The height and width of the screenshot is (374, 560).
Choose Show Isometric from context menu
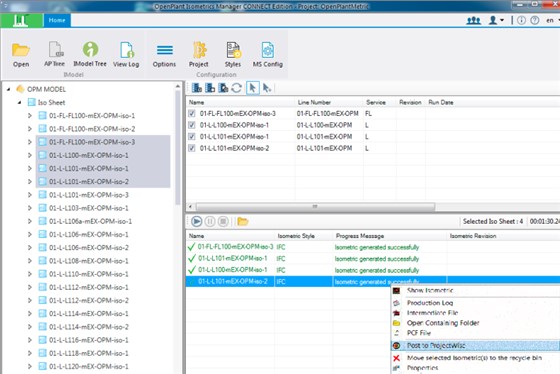(475, 290)
